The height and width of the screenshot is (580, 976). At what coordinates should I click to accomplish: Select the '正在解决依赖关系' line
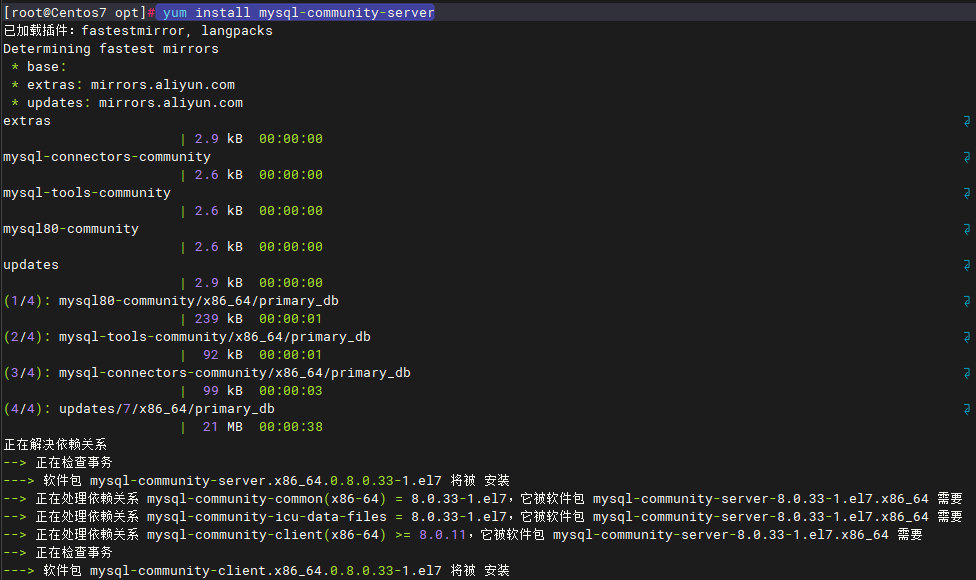(55, 445)
